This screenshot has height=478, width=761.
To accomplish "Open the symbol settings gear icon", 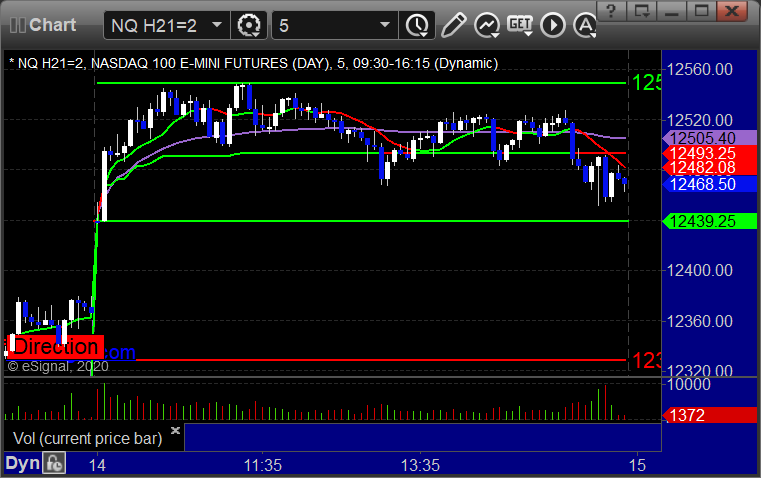I will [248, 25].
